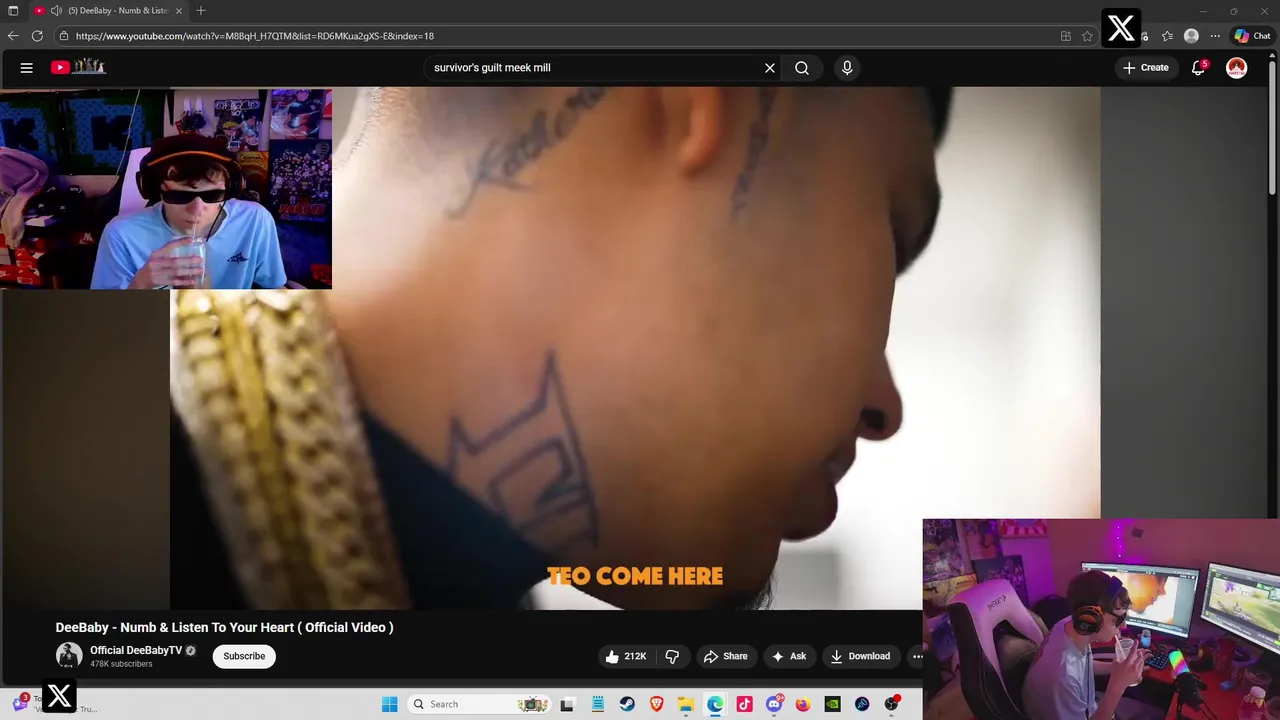Screen dimensions: 1280x720
Task: Open File Explorer from taskbar
Action: point(686,704)
